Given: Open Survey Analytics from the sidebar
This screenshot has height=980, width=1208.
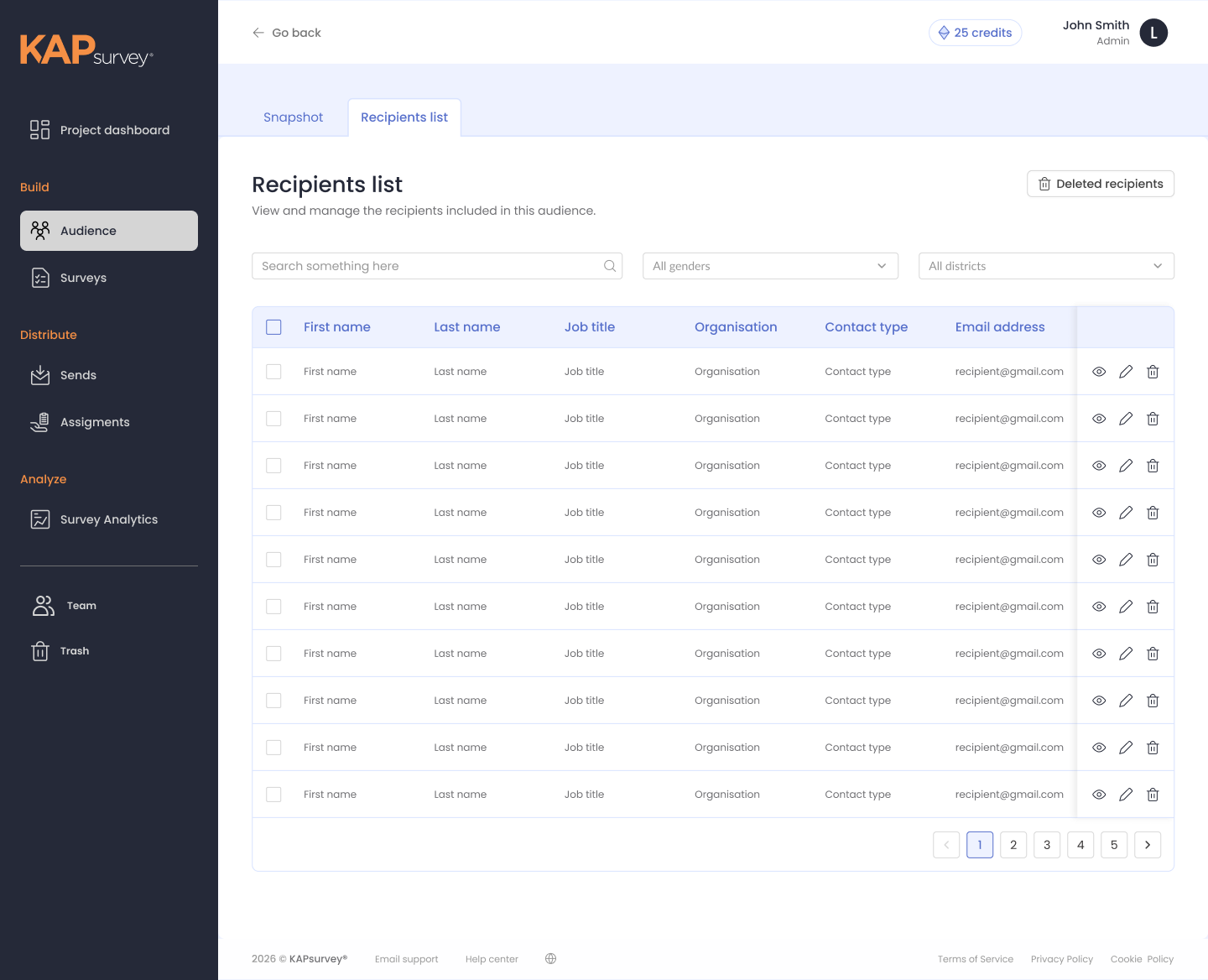Looking at the screenshot, I should (x=109, y=519).
